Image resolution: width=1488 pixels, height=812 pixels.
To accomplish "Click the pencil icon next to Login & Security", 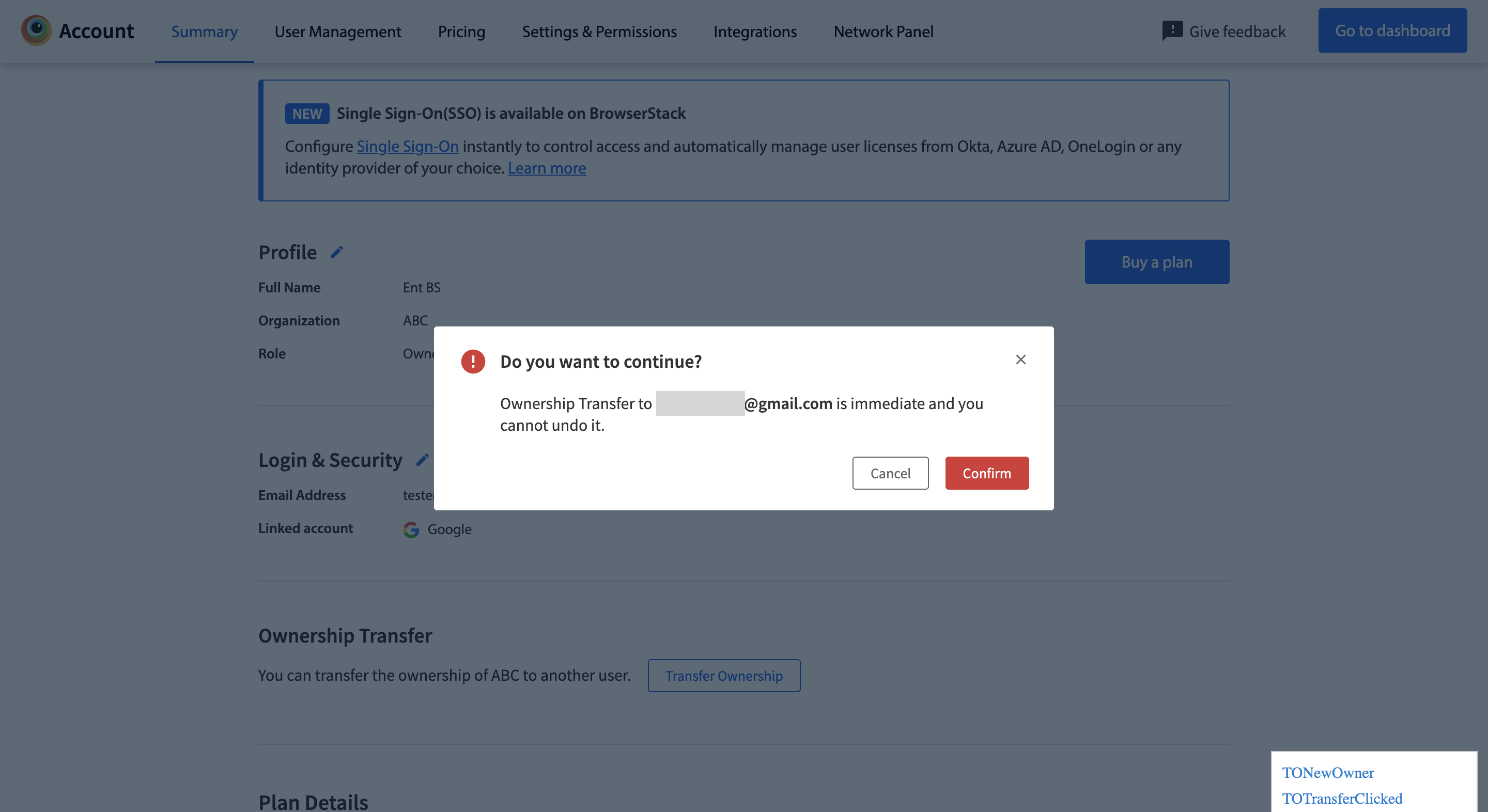I will (x=422, y=460).
